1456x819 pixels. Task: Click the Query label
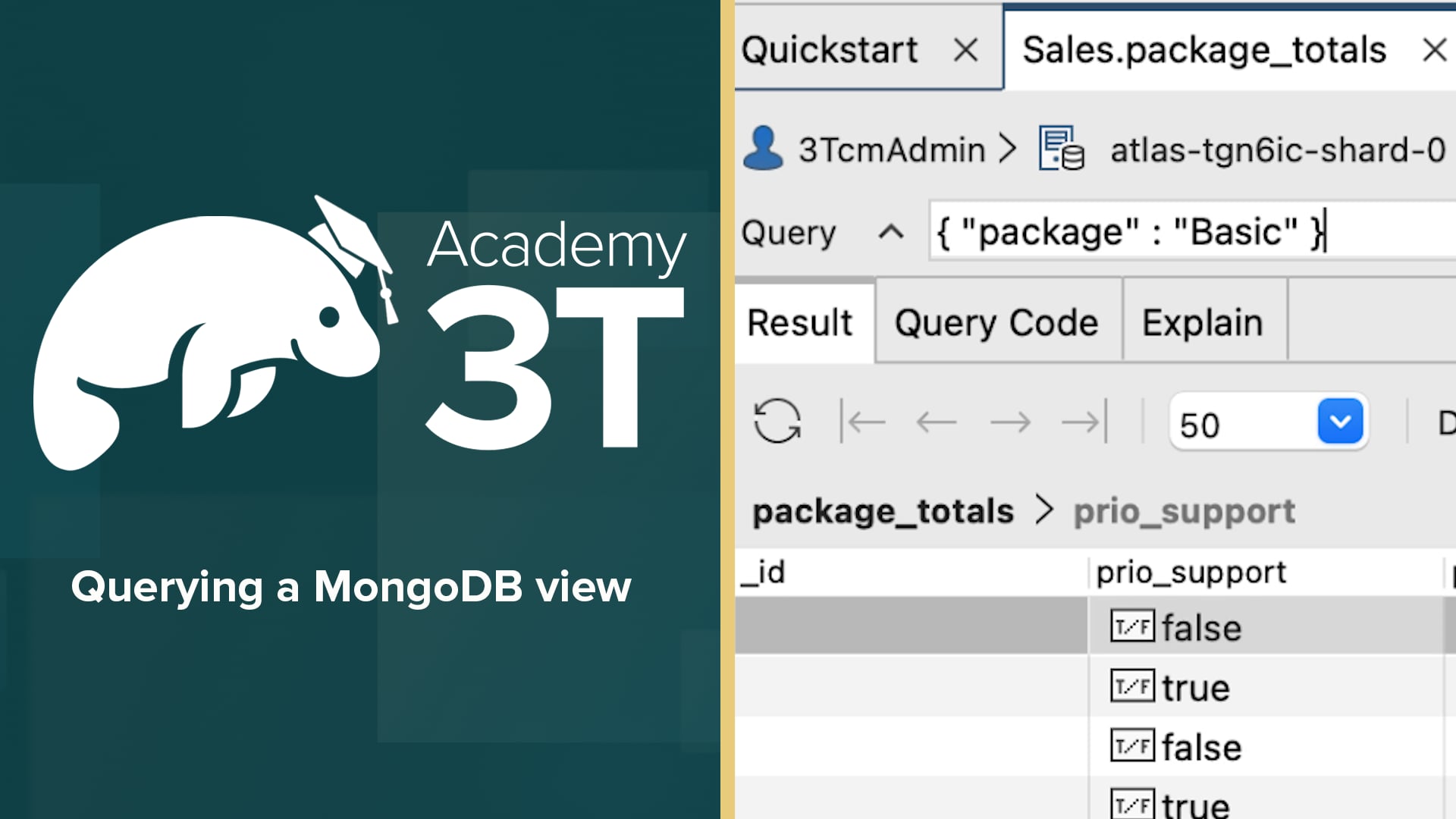tap(789, 232)
